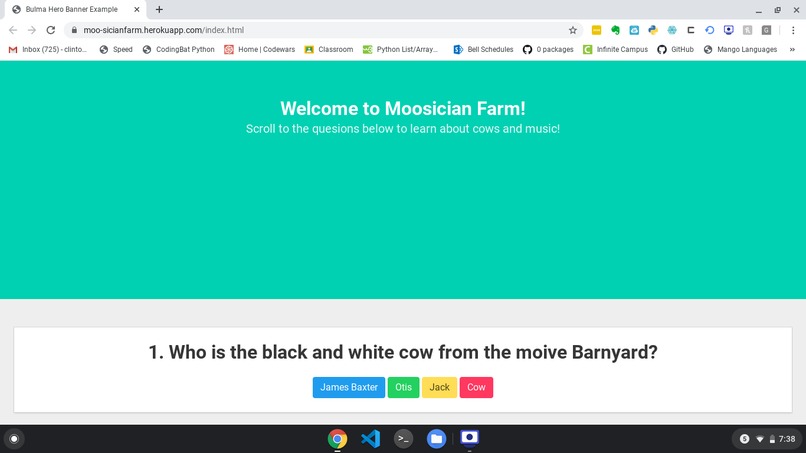Answer with the blue James Baxter button
806x453 pixels.
tap(349, 387)
